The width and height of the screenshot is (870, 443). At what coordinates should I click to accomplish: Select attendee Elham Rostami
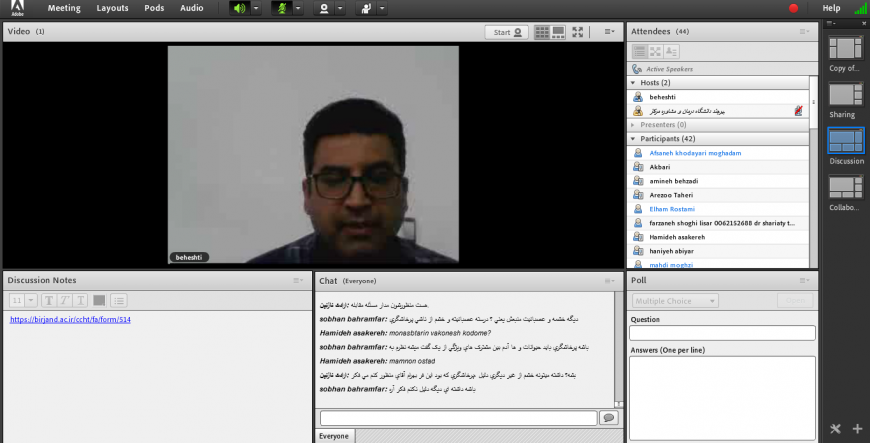click(x=718, y=209)
